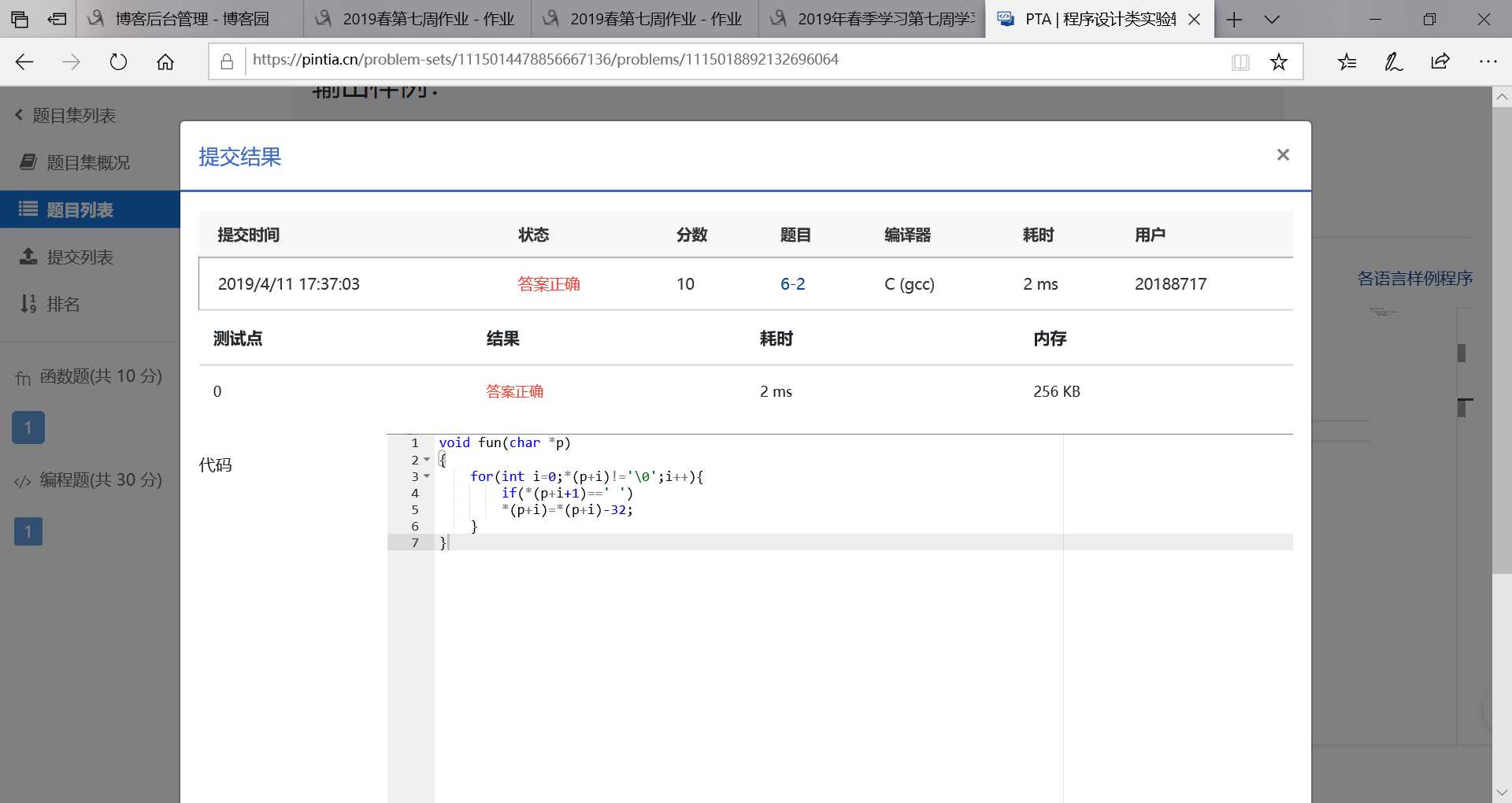Click the browser forward arrow
The height and width of the screenshot is (803, 1512).
coord(71,61)
